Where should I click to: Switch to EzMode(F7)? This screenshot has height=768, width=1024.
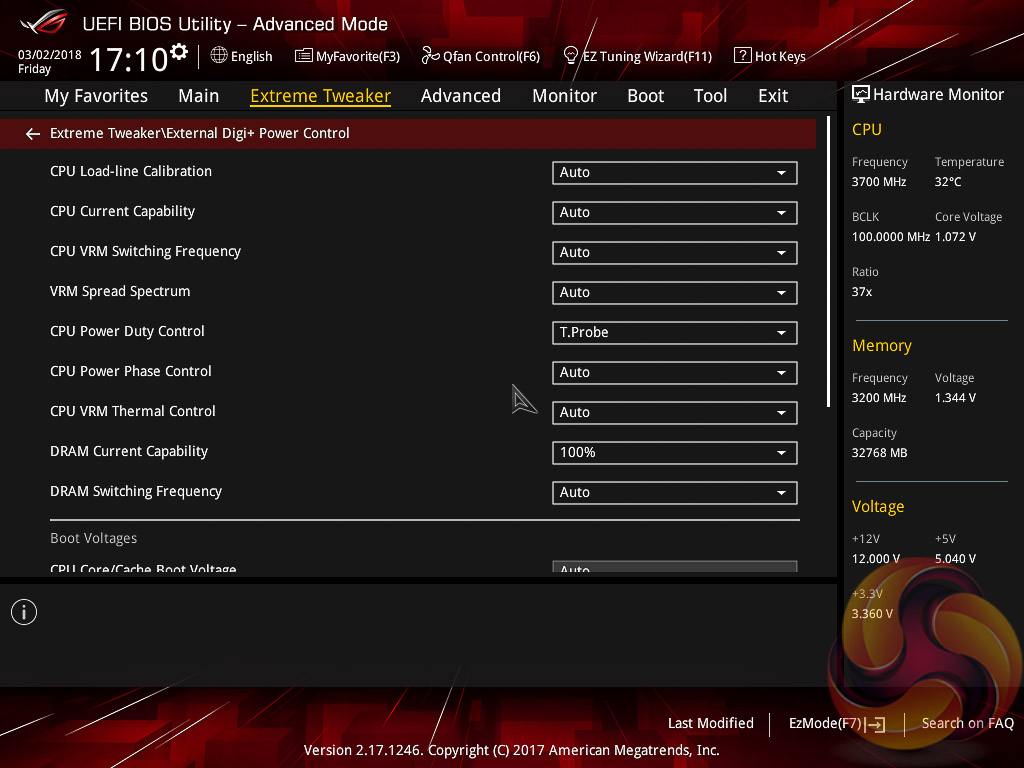(x=825, y=724)
